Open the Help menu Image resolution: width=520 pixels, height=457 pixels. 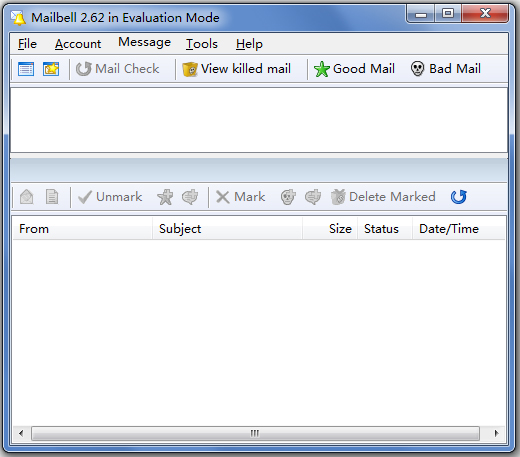(249, 44)
